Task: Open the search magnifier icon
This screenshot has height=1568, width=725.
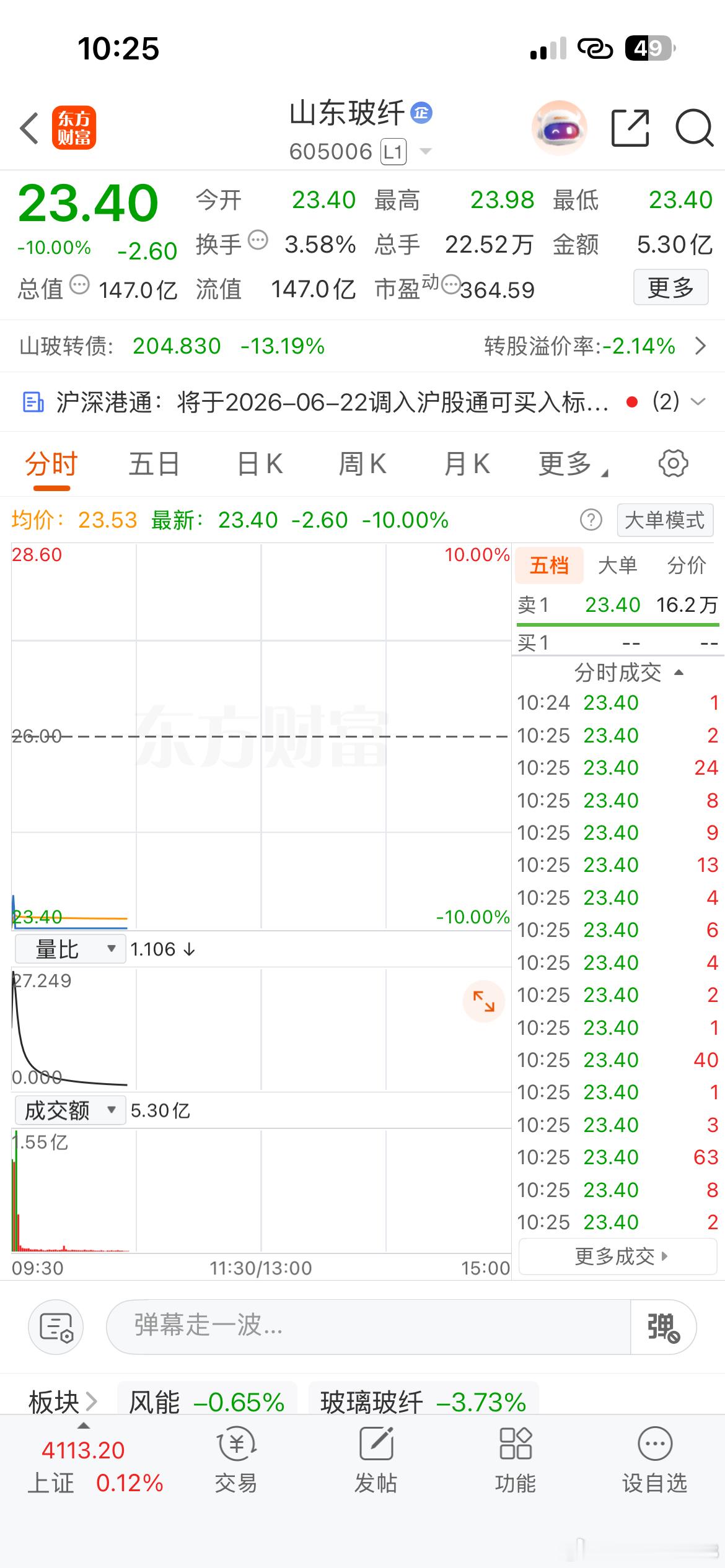Action: click(x=694, y=128)
